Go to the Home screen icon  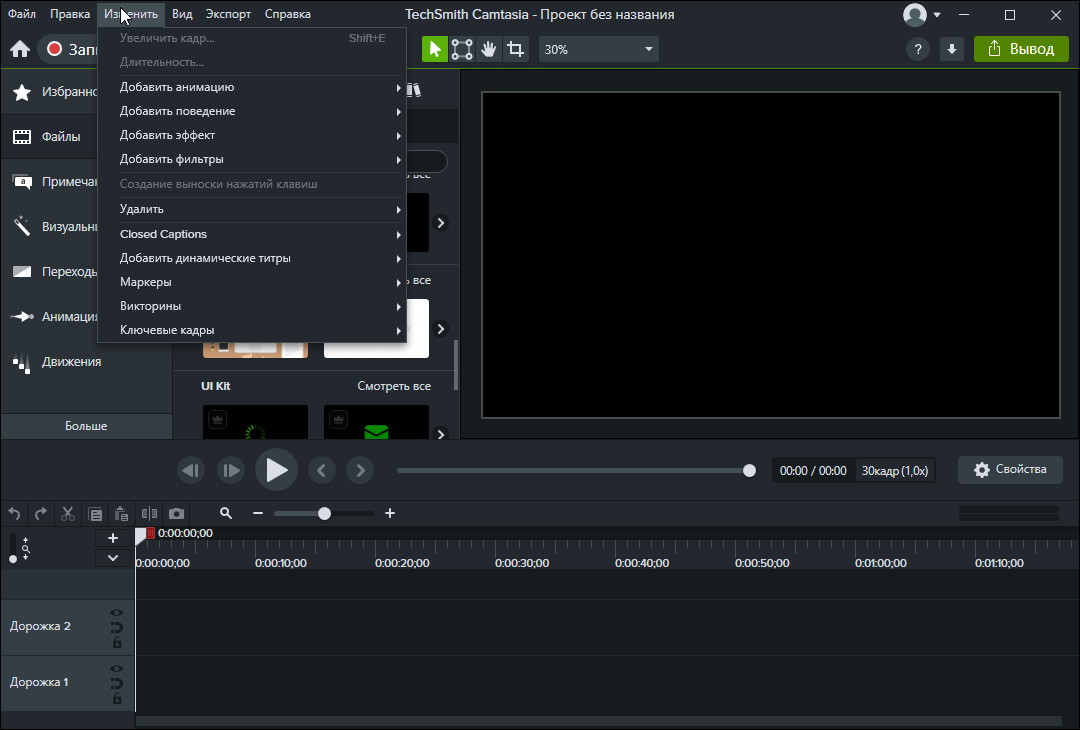click(x=20, y=49)
